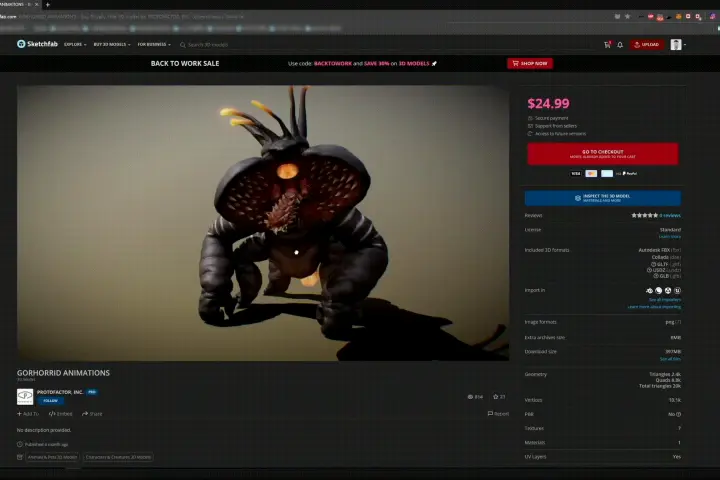This screenshot has width=720, height=480.
Task: Click the rightmost browser extension icon
Action: (713, 17)
